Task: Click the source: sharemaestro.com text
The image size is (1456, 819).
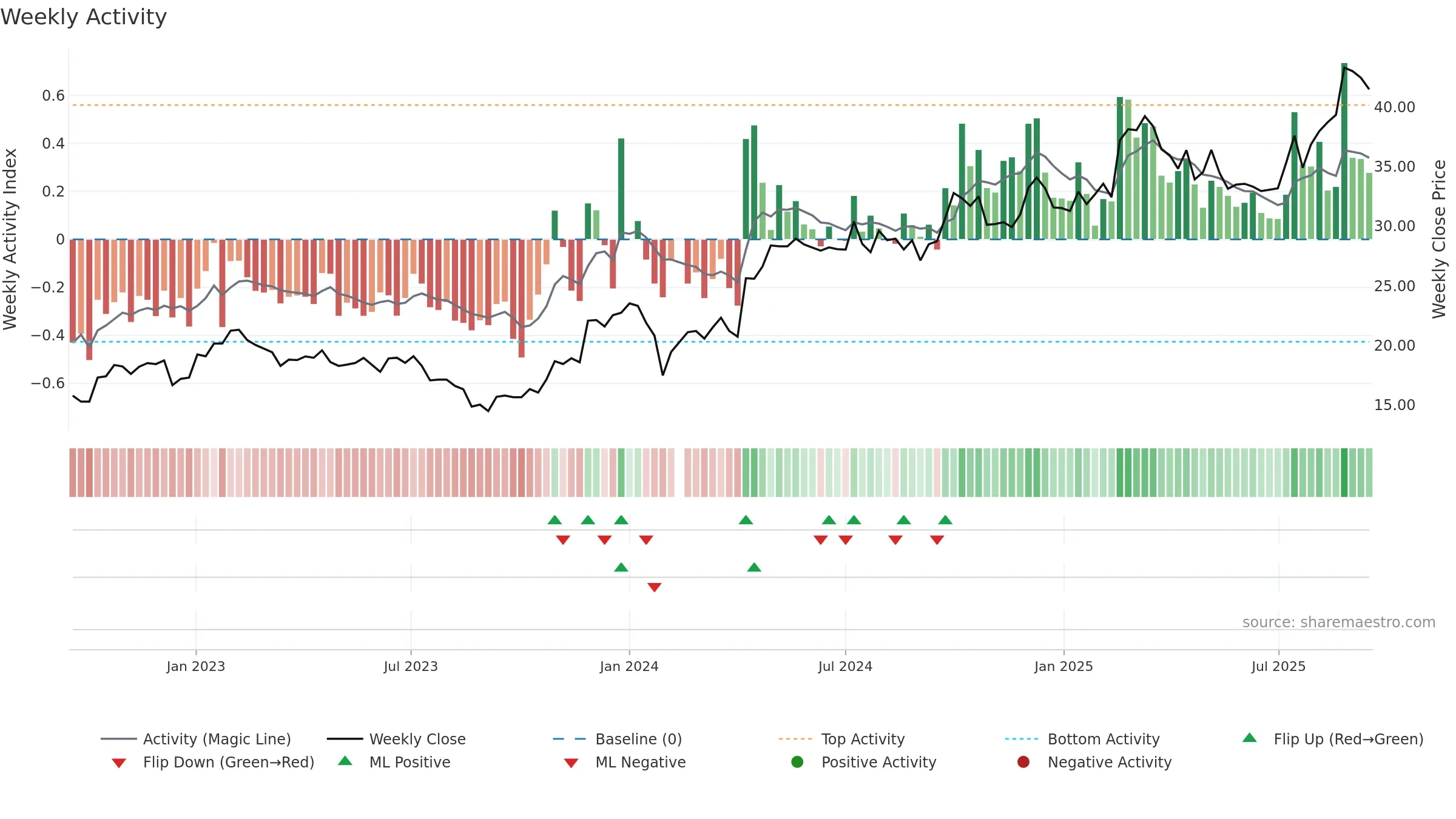Action: 1339,622
